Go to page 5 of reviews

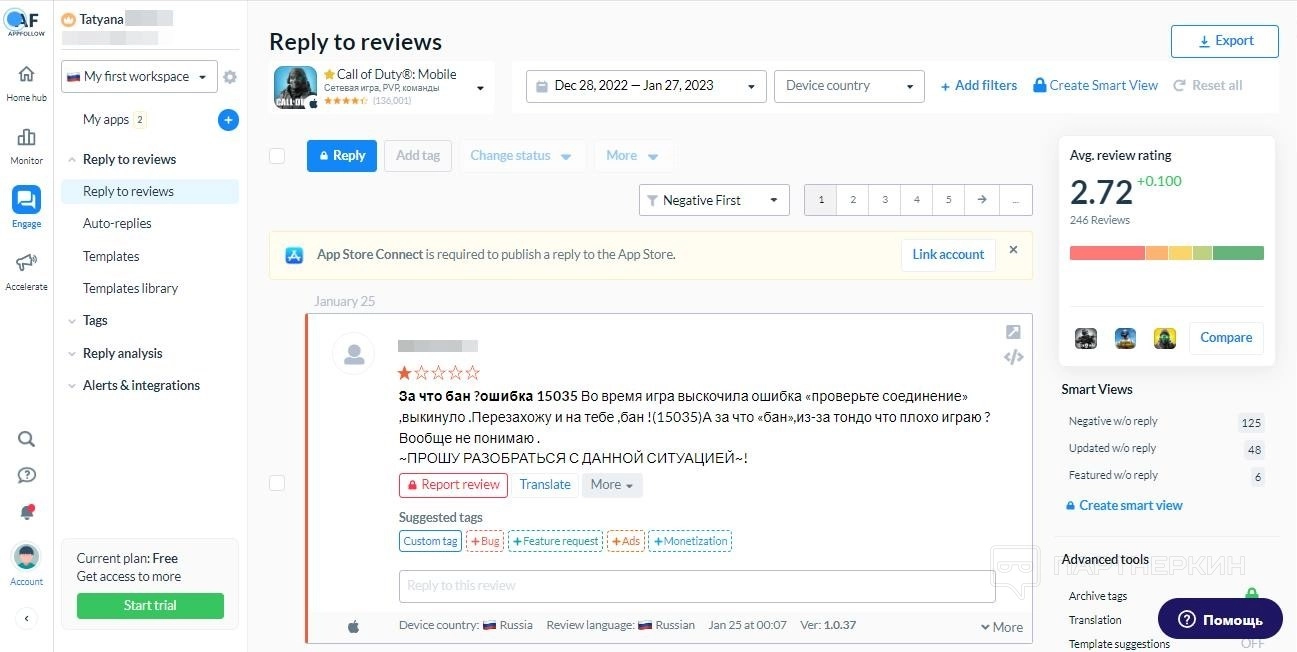click(x=949, y=200)
